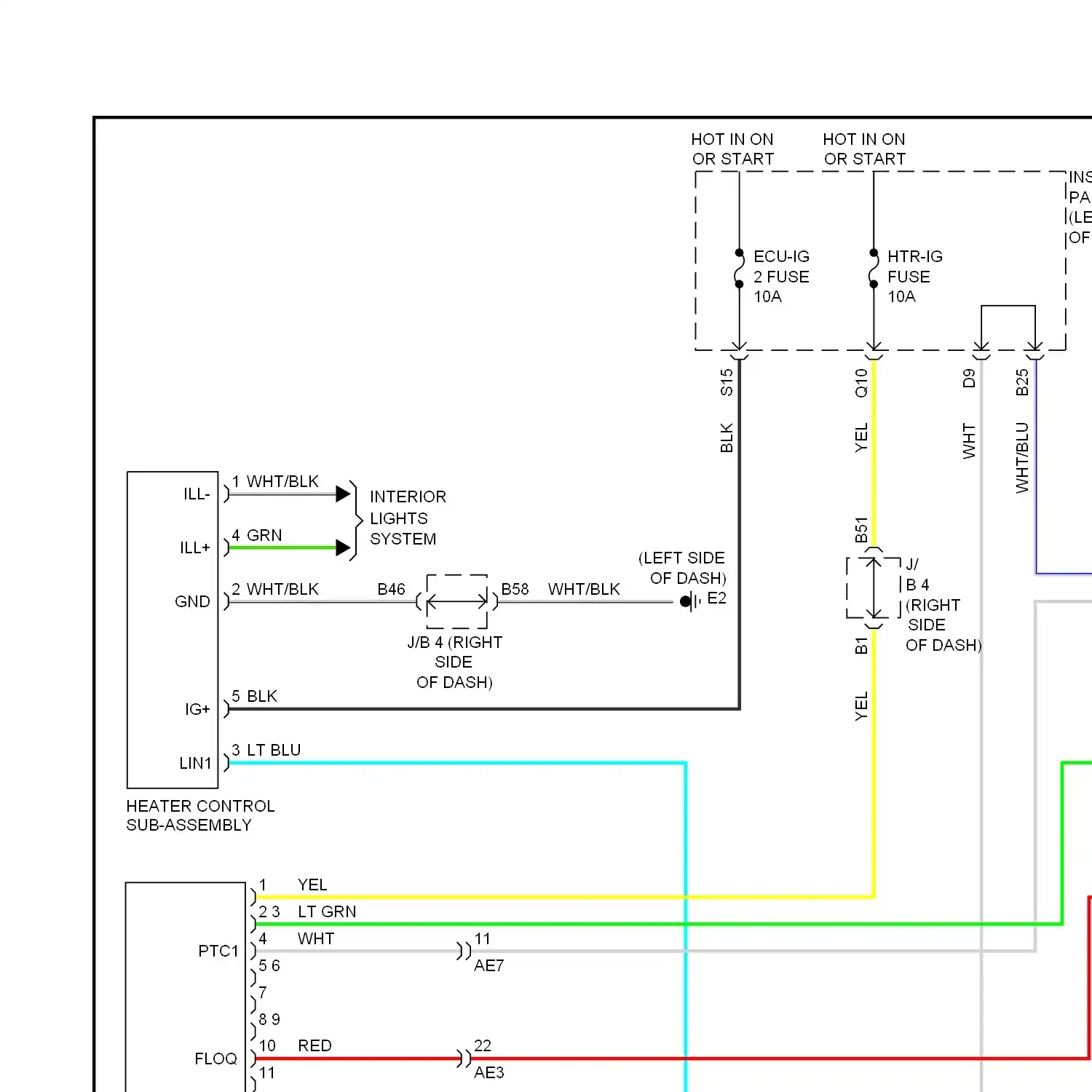Click the INTERIOR LIGHTS SYSTEM text
Screen dimensions: 1092x1092
coord(408,518)
